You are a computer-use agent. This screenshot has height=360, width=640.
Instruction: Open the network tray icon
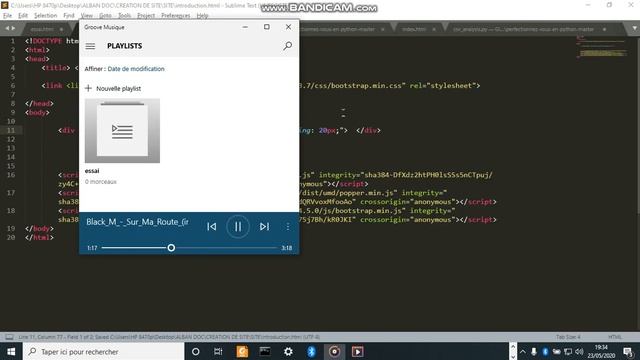[x=568, y=351]
